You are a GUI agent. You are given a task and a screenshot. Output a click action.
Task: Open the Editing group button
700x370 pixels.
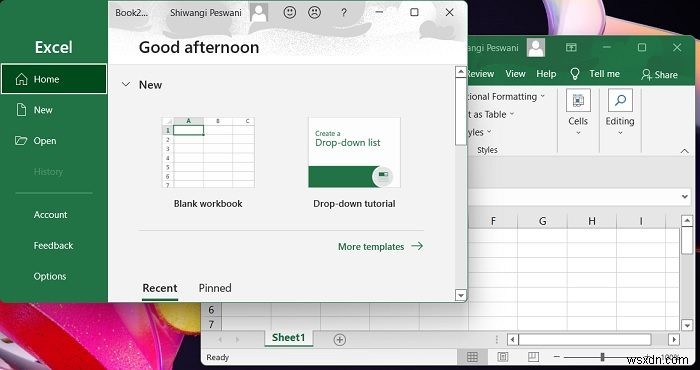(x=620, y=112)
